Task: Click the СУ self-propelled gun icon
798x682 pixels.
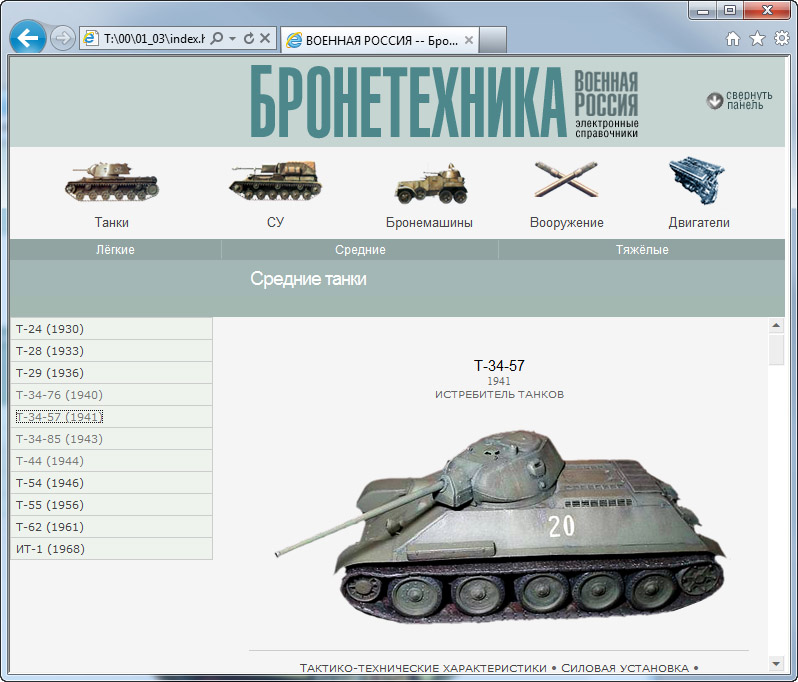Action: click(275, 181)
